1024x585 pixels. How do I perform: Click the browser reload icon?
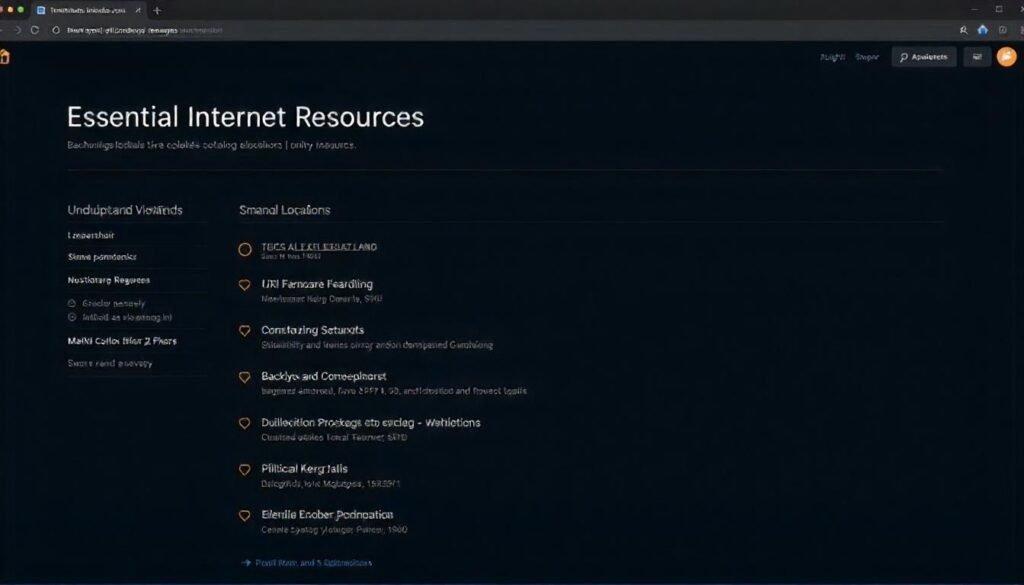click(35, 30)
